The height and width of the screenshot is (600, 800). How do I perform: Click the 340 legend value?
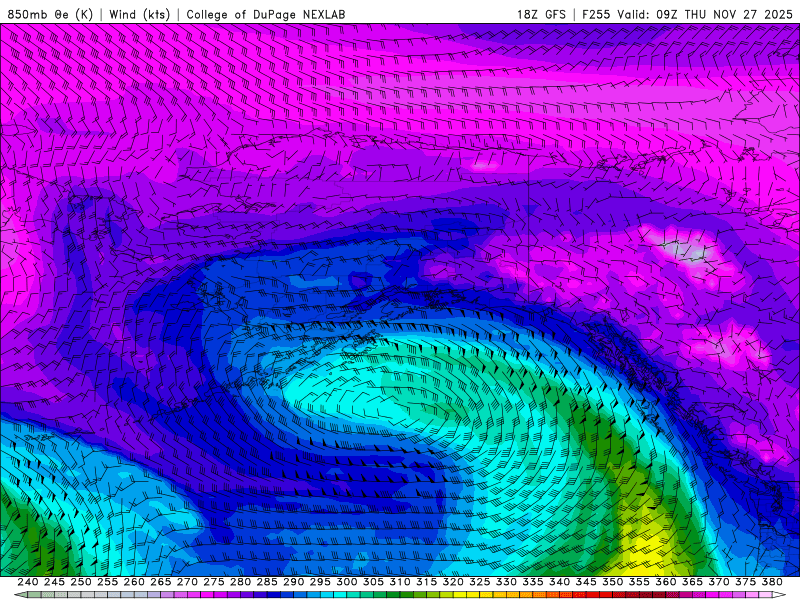pyautogui.click(x=559, y=582)
